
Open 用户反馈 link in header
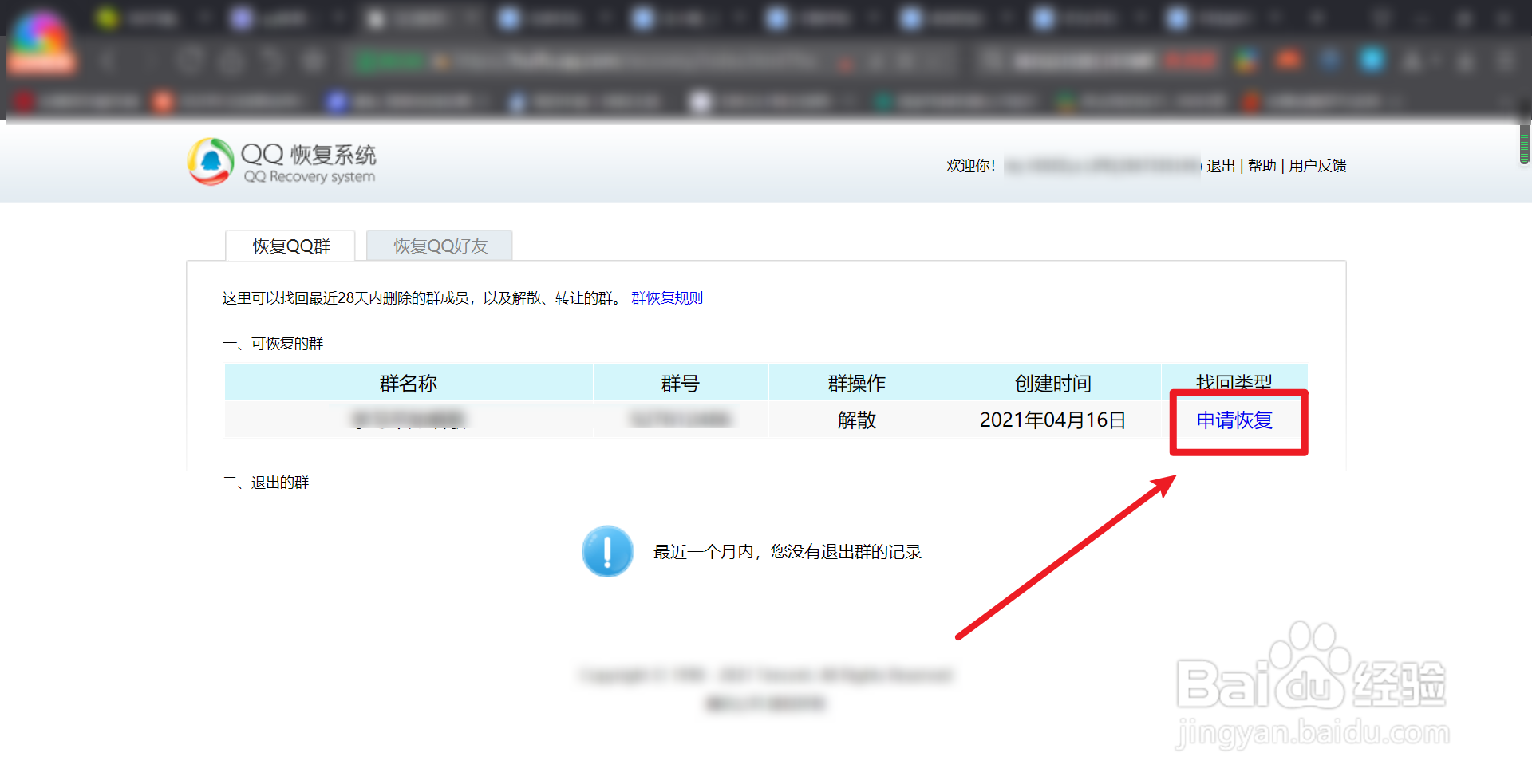1317,166
